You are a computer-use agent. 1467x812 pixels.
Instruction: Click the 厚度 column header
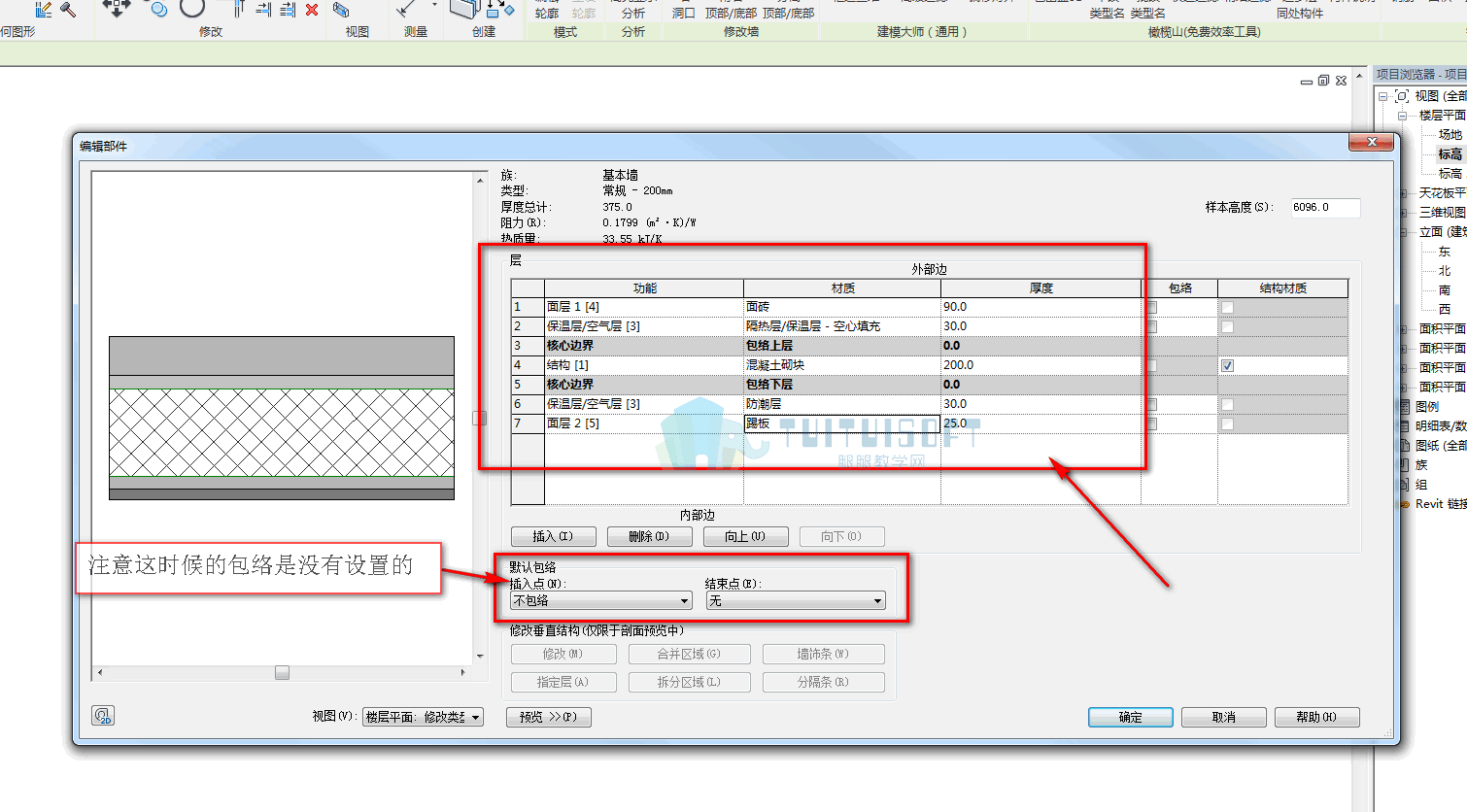click(1041, 288)
